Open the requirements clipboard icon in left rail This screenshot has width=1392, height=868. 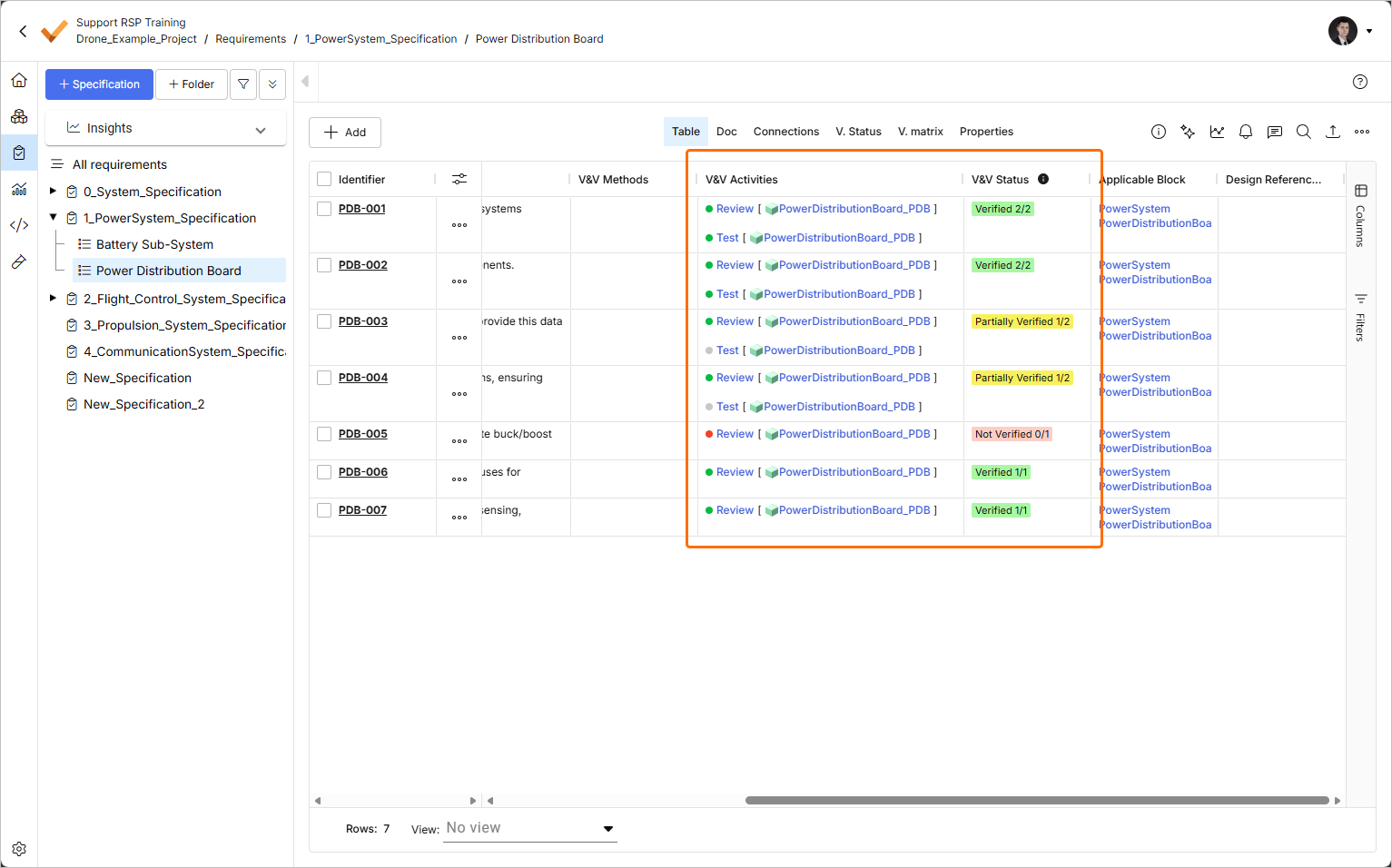[x=19, y=153]
